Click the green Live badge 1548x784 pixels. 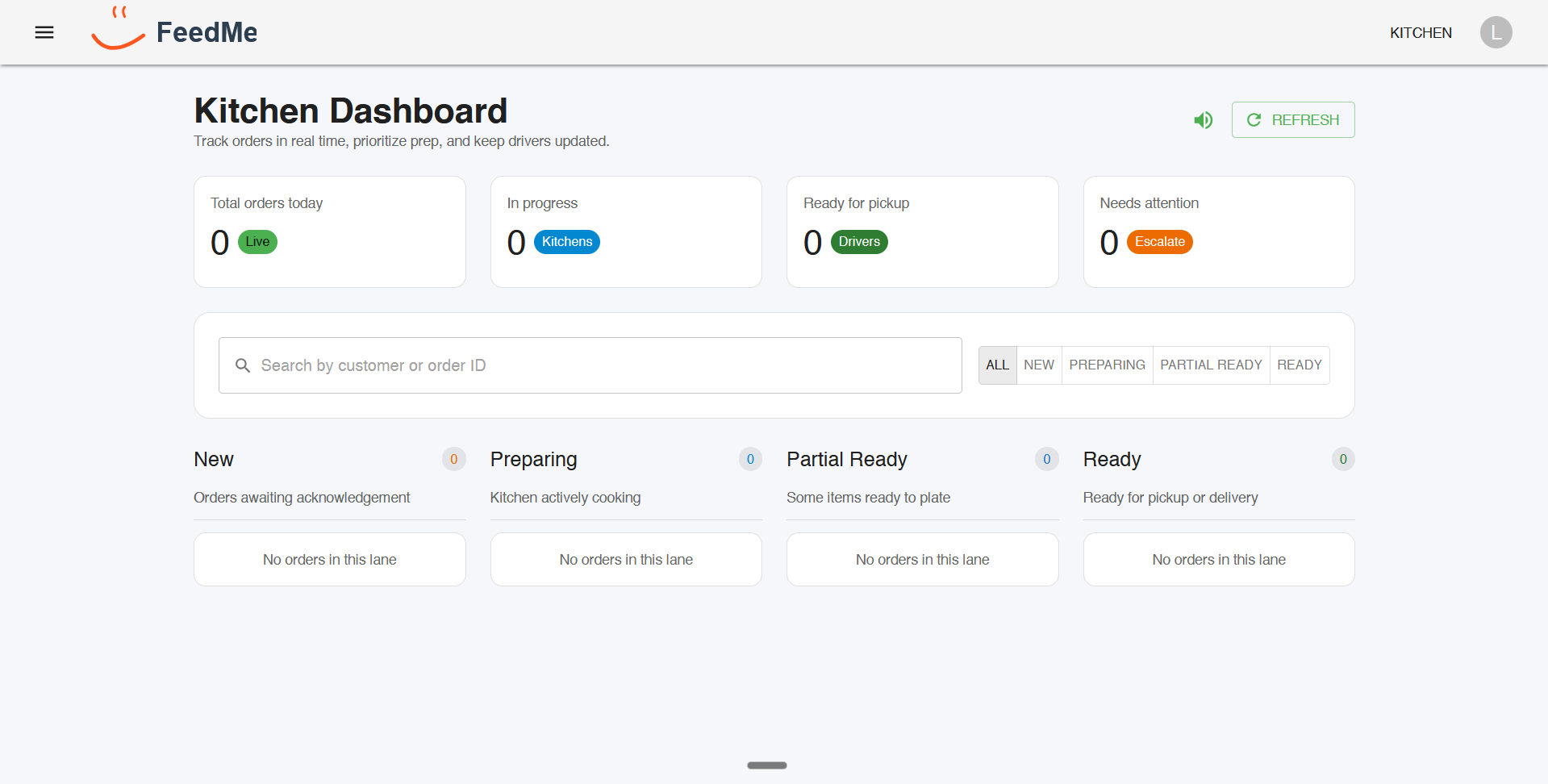click(257, 242)
